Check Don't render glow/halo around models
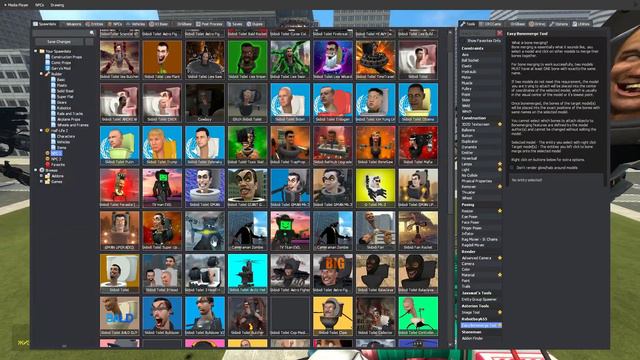 tap(512, 168)
